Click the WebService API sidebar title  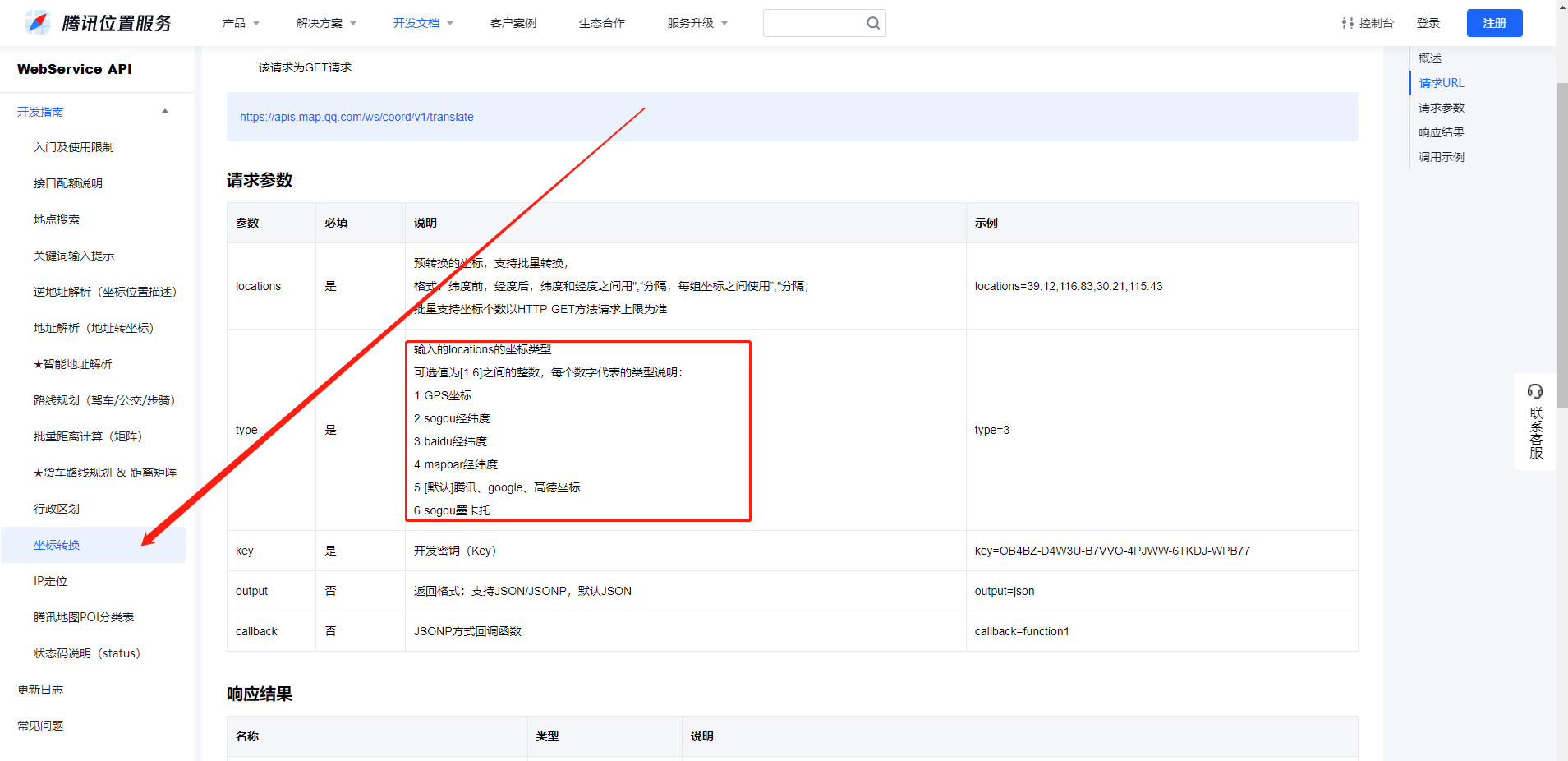point(75,69)
